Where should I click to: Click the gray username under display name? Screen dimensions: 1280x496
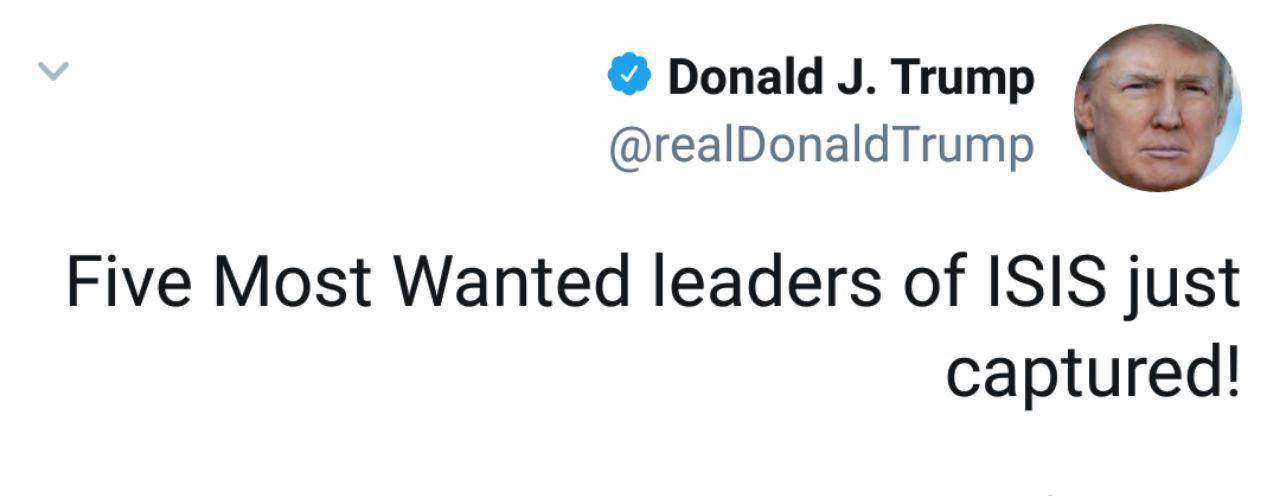click(821, 146)
